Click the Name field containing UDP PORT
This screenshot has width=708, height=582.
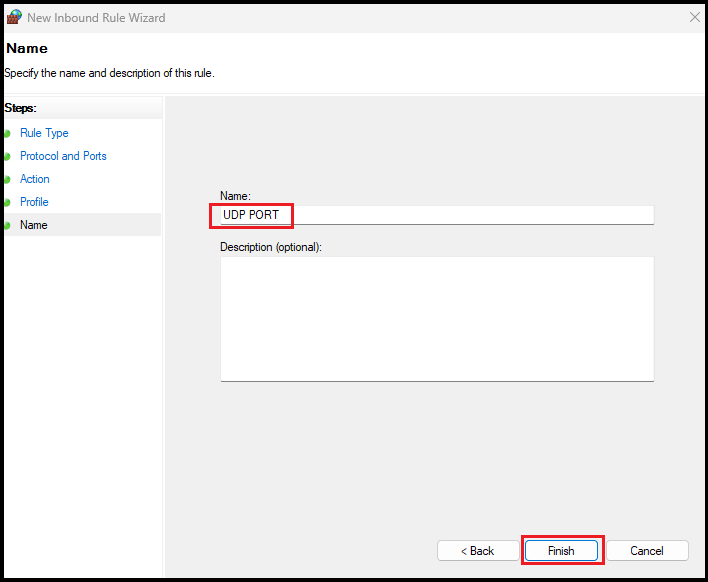436,215
